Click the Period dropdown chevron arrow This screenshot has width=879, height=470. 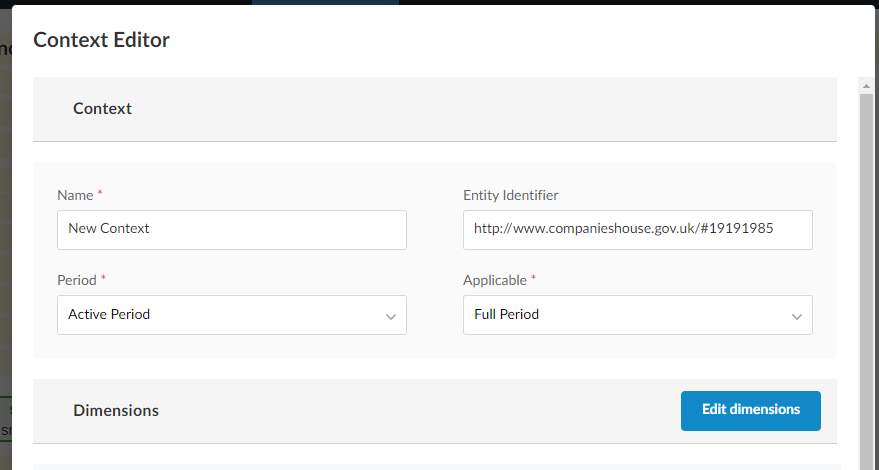click(x=390, y=316)
